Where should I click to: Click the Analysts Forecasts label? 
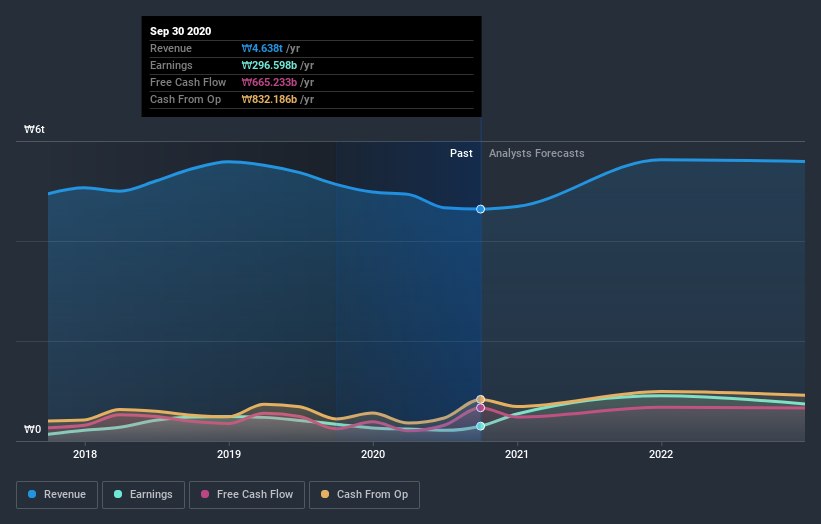tap(537, 153)
